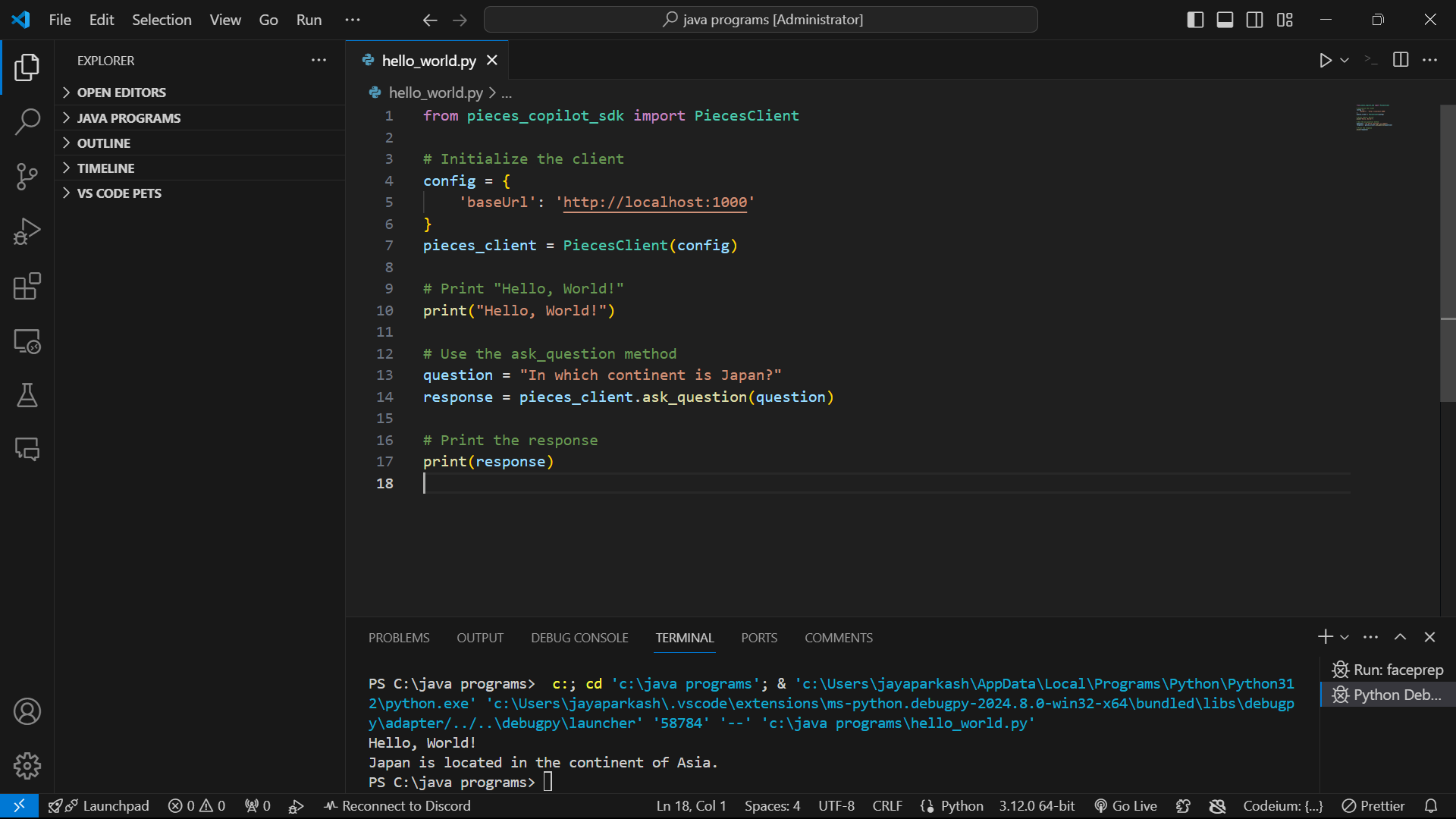This screenshot has height=819, width=1456.
Task: Open the Selection menu
Action: point(162,20)
